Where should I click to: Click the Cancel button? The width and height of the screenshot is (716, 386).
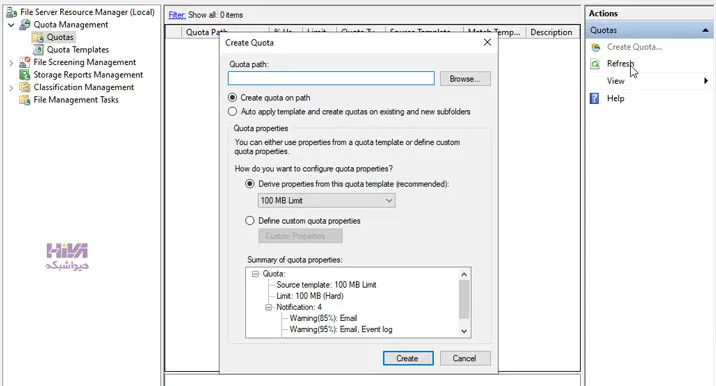point(465,359)
